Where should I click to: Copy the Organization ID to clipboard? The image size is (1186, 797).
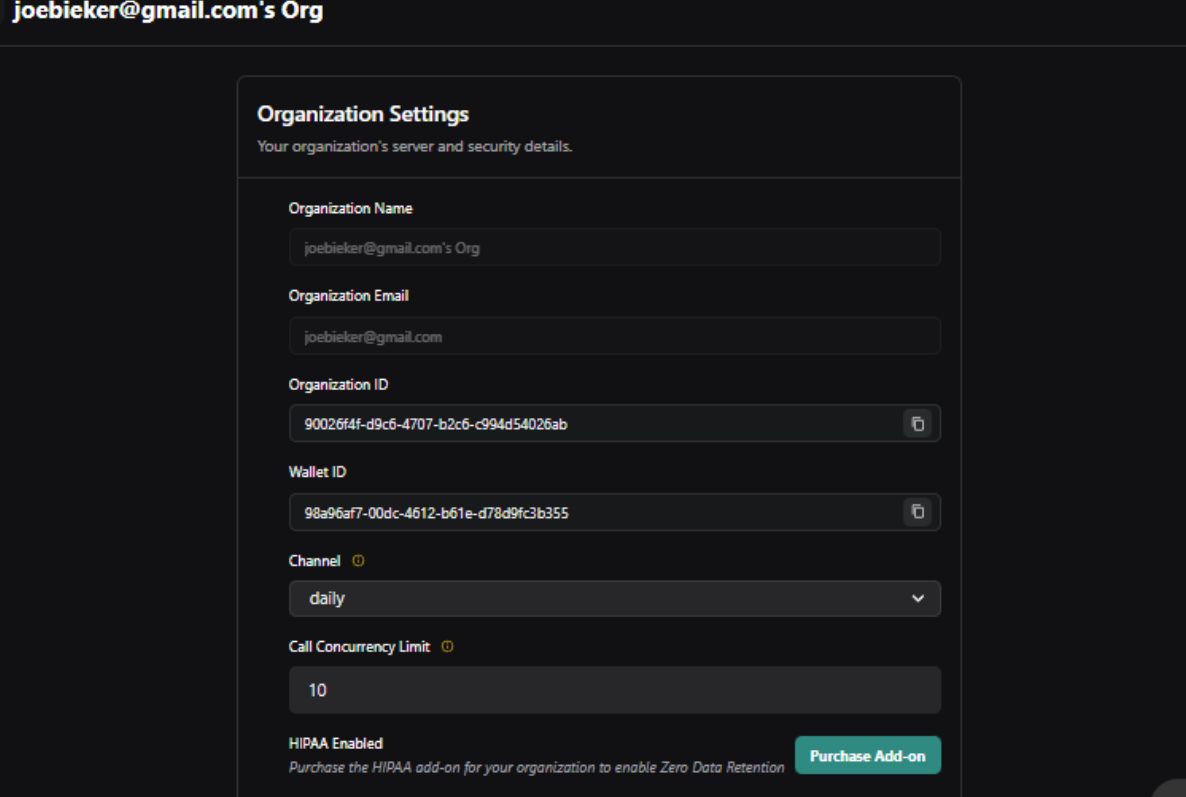tap(917, 423)
